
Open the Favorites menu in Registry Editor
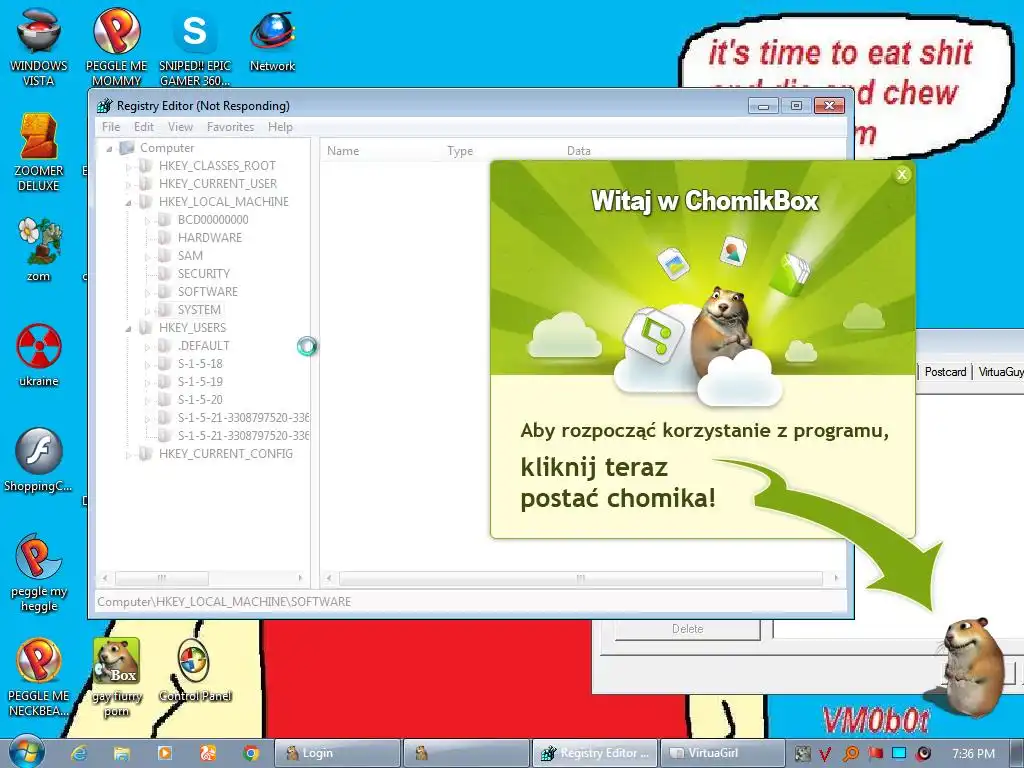(231, 127)
